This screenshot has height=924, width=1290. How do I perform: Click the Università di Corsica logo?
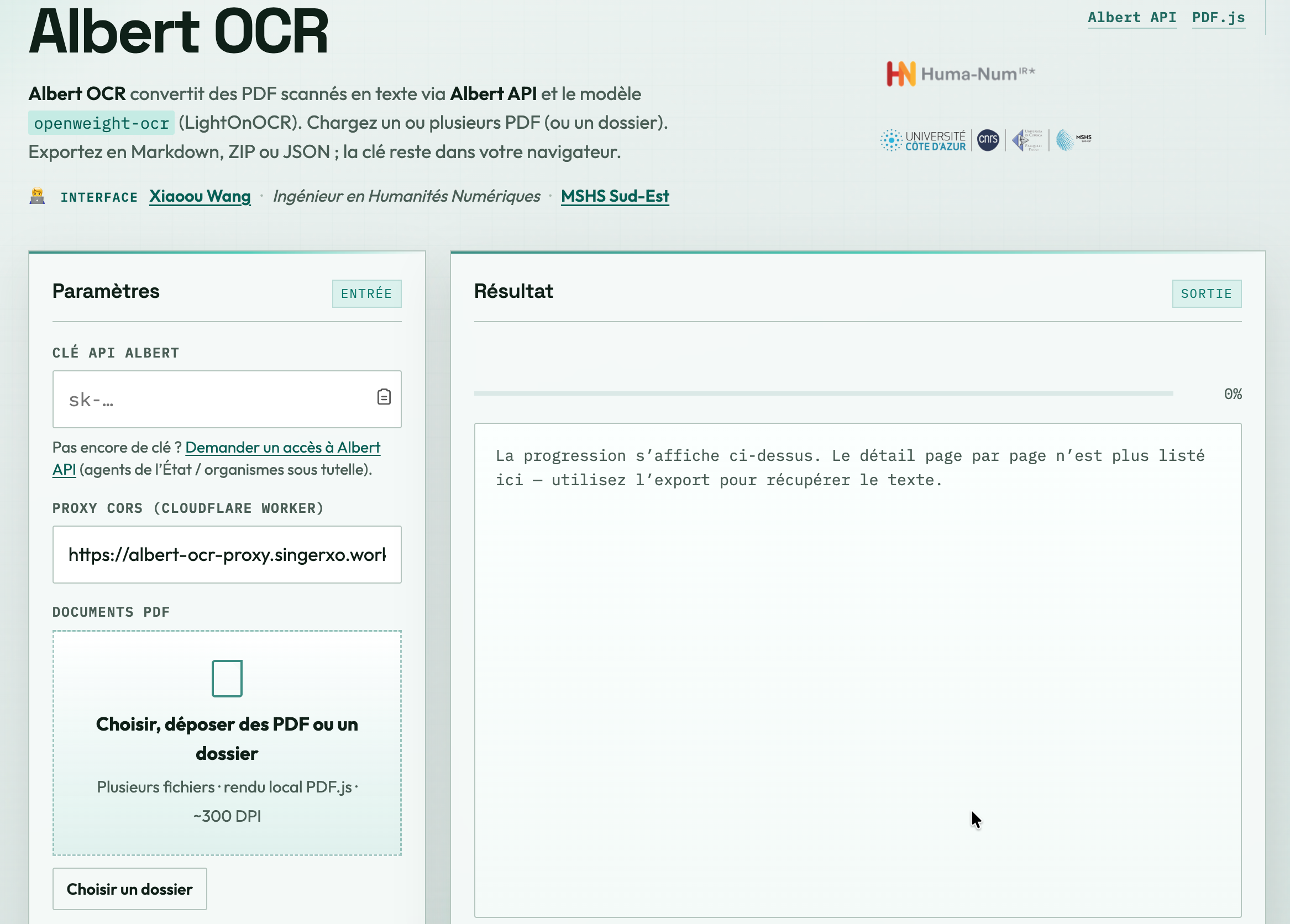pos(1027,140)
